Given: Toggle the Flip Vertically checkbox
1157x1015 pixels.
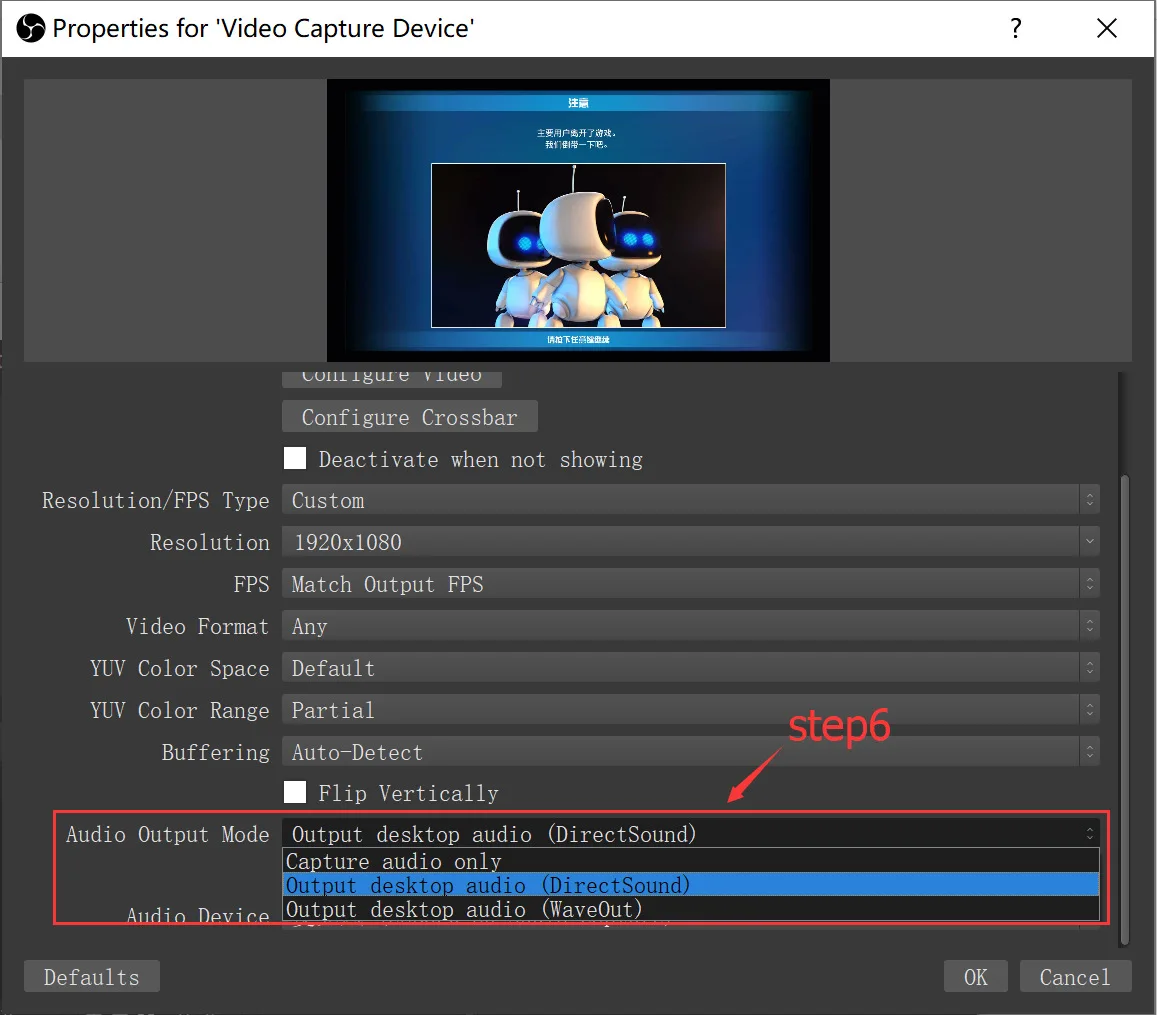Looking at the screenshot, I should pyautogui.click(x=295, y=792).
